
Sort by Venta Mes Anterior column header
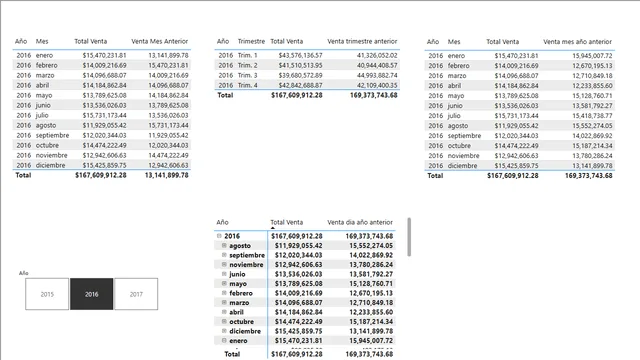pos(160,41)
